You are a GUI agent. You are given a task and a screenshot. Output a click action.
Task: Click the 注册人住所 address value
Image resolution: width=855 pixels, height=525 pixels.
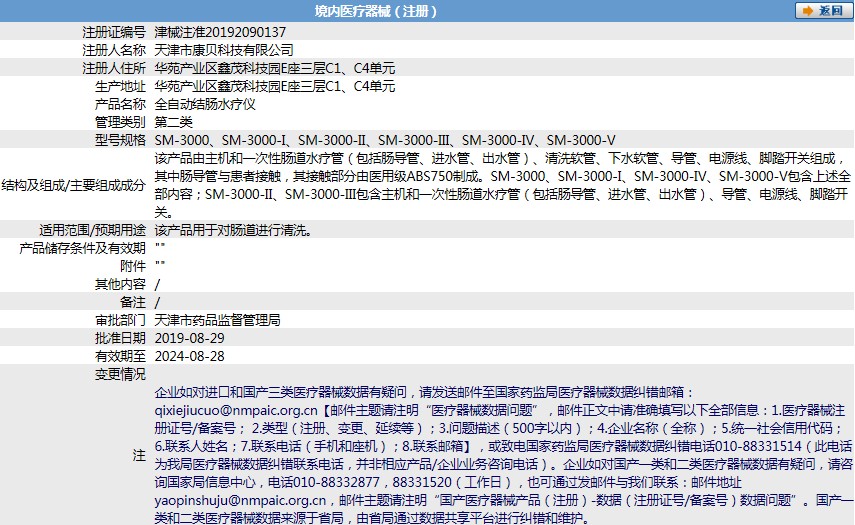(275, 68)
